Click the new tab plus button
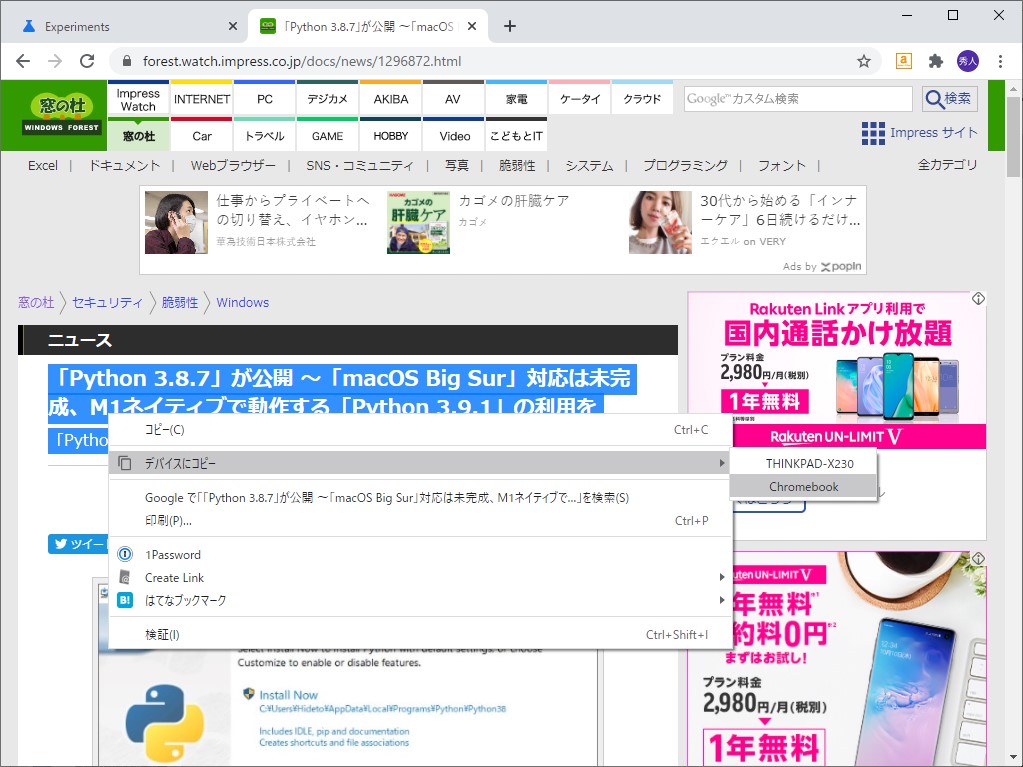 click(511, 25)
